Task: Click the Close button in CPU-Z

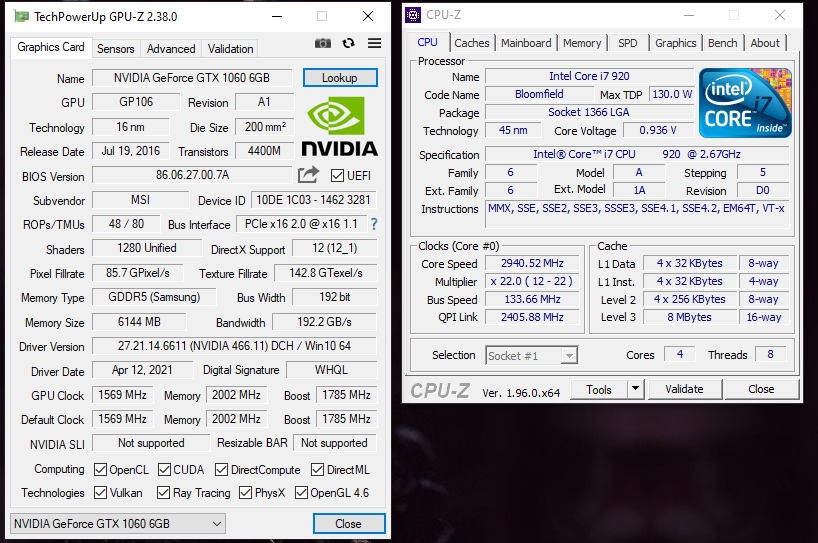Action: [761, 389]
